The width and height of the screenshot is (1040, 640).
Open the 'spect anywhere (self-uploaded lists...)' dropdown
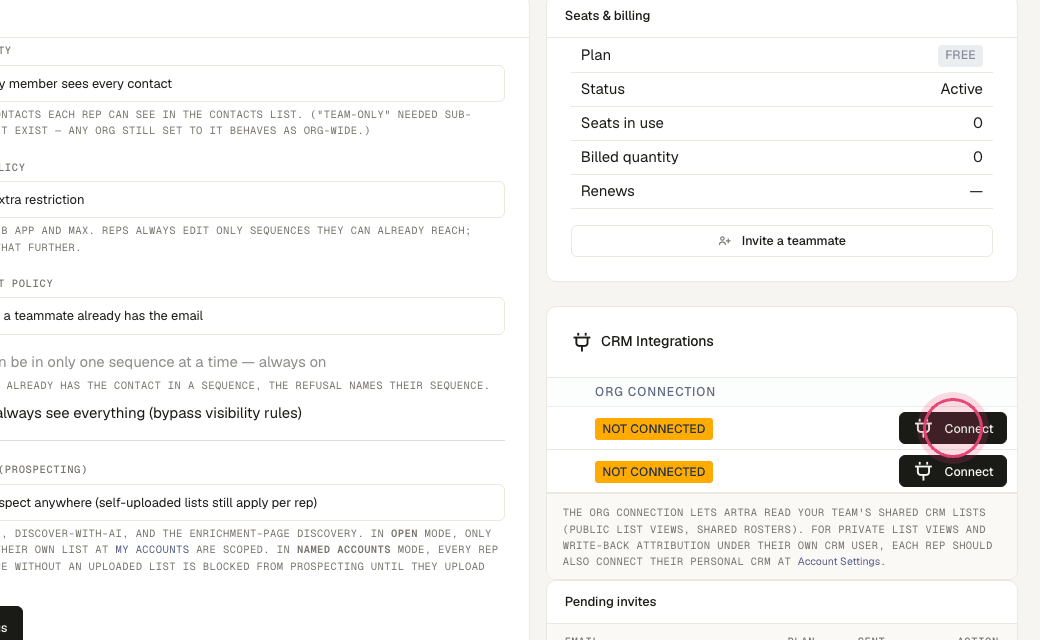click(x=252, y=503)
